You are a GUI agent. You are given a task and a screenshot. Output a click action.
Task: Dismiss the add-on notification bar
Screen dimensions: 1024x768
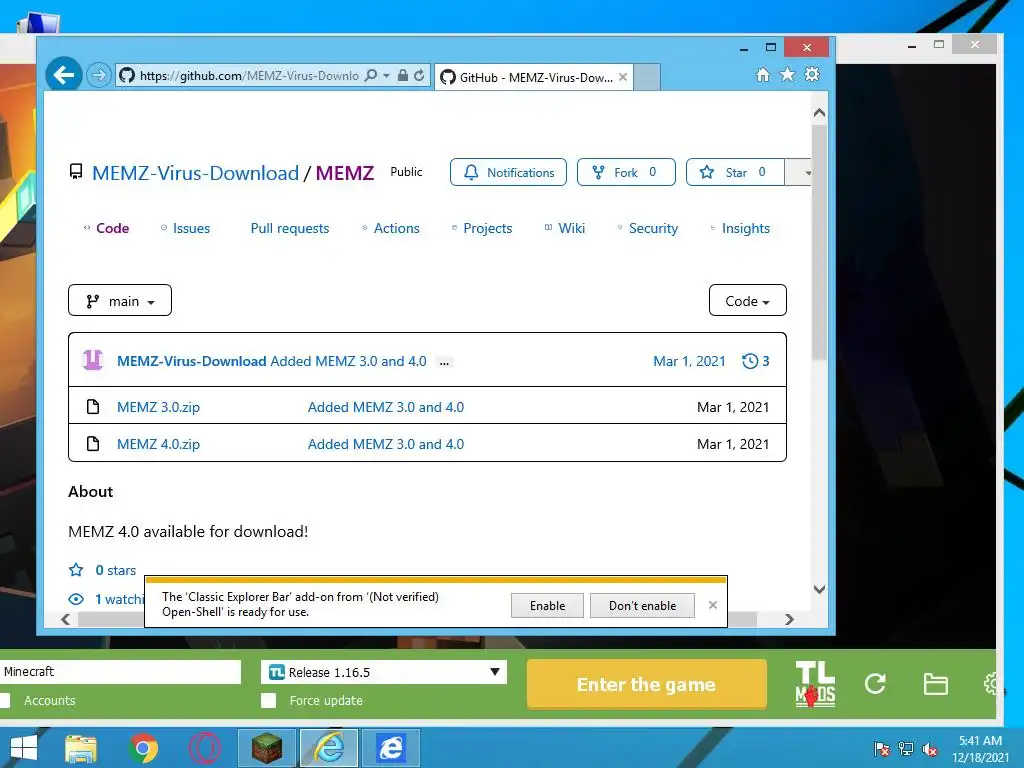[x=712, y=605]
